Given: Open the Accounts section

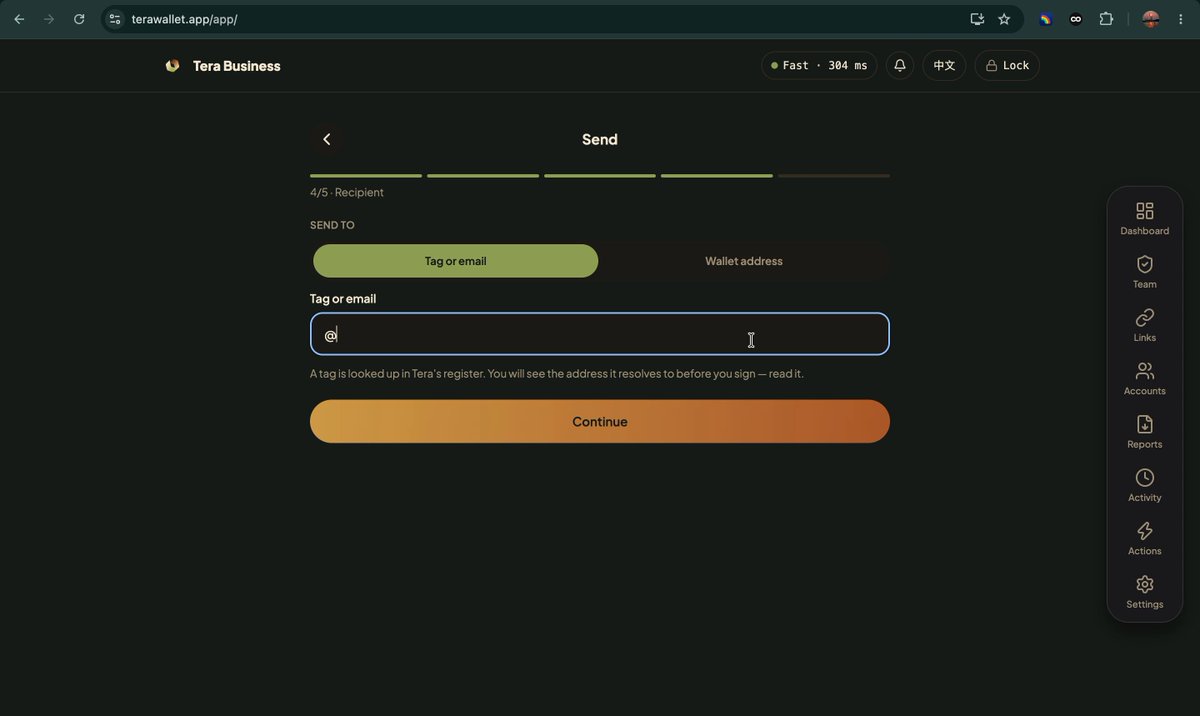Looking at the screenshot, I should tap(1144, 379).
